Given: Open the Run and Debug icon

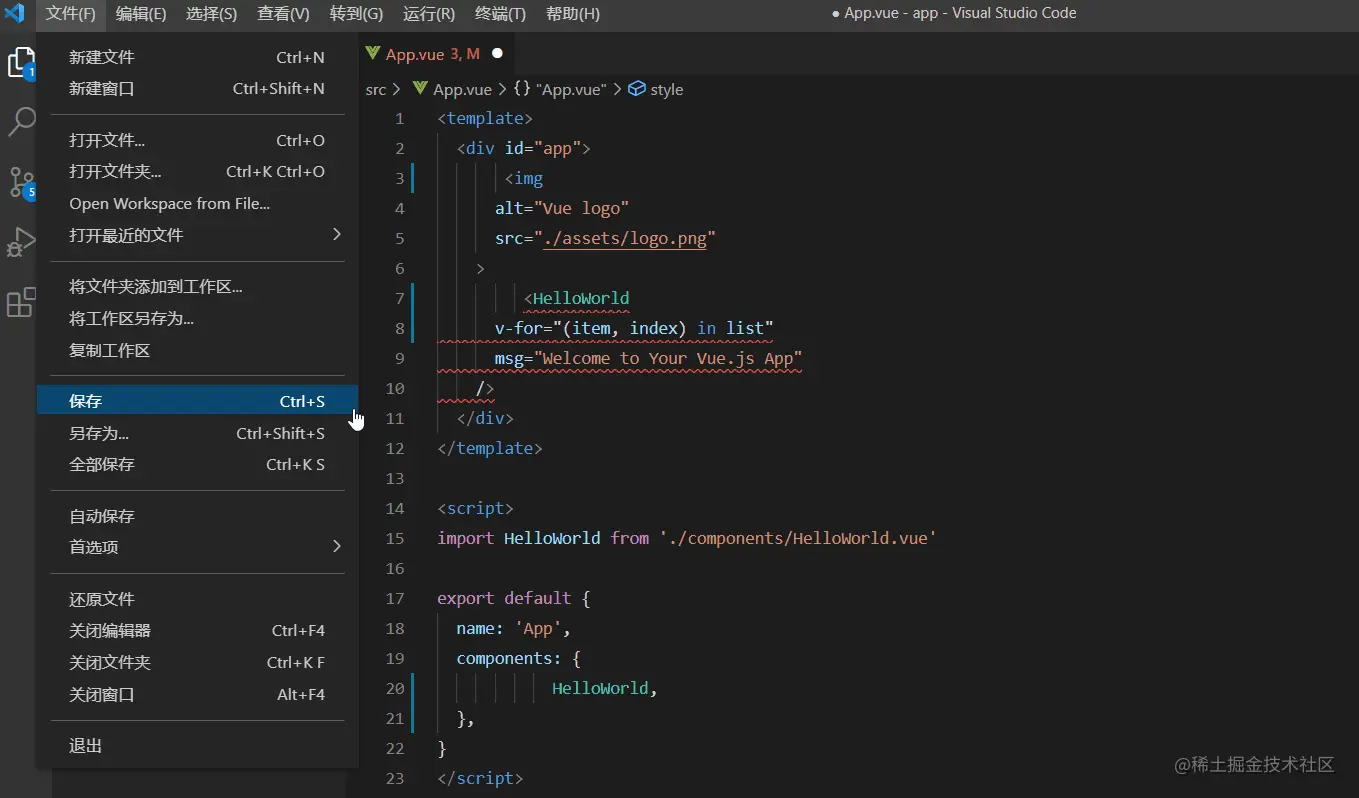Looking at the screenshot, I should tap(21, 242).
